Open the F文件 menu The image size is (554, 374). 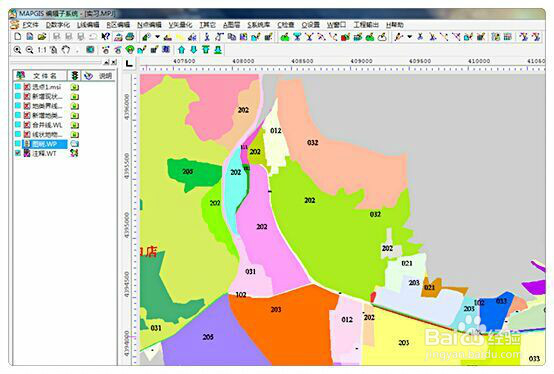pyautogui.click(x=30, y=25)
